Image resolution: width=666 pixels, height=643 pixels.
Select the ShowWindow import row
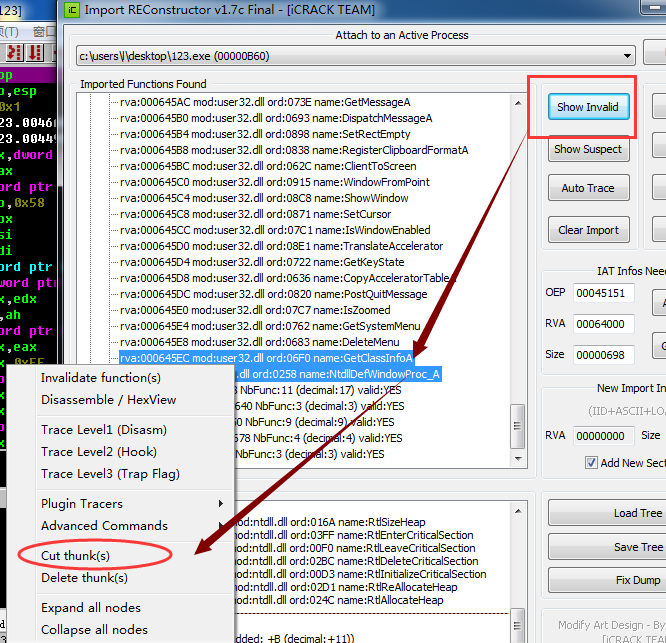pyautogui.click(x=264, y=198)
